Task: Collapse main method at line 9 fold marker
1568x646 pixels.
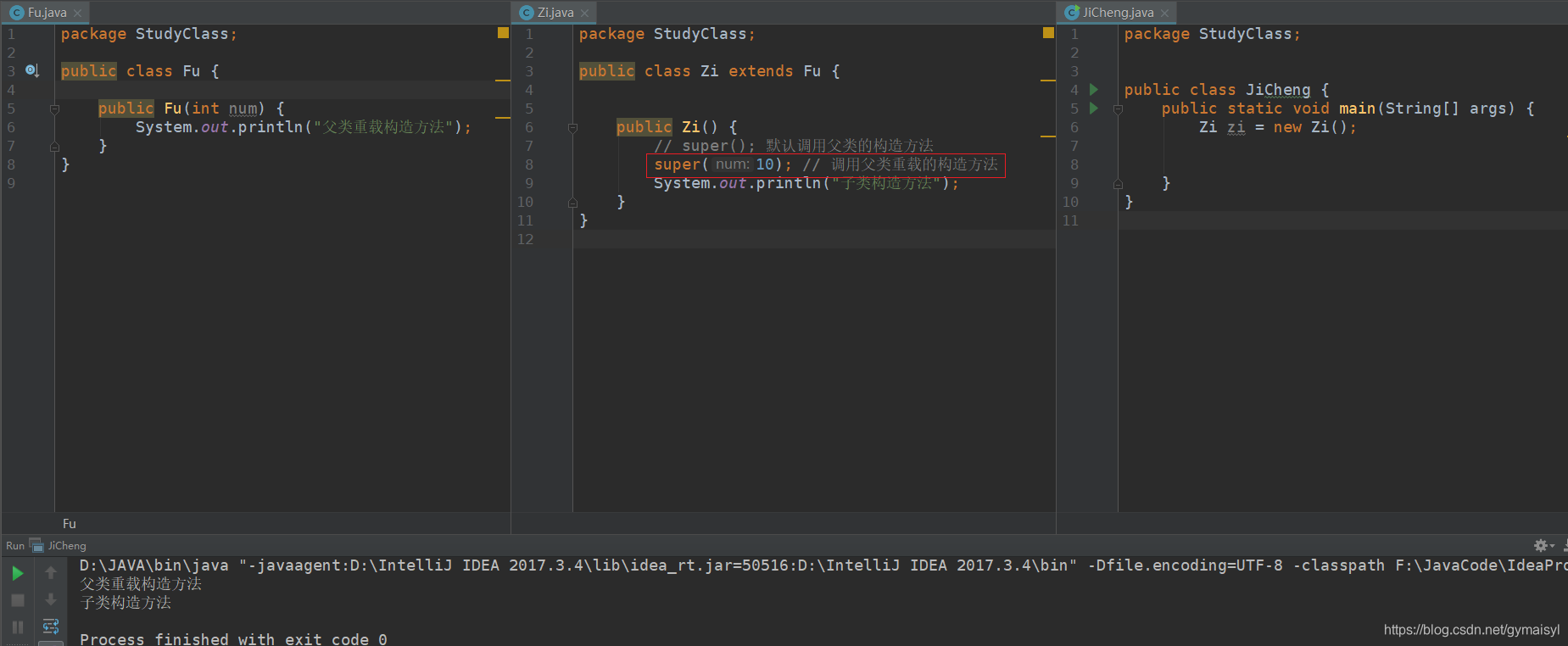Action: (1118, 183)
